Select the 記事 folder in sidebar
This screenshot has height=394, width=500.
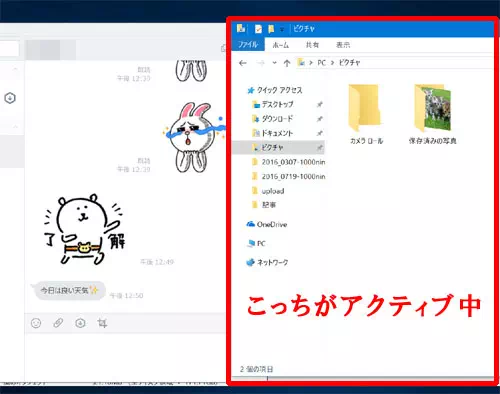[264, 205]
